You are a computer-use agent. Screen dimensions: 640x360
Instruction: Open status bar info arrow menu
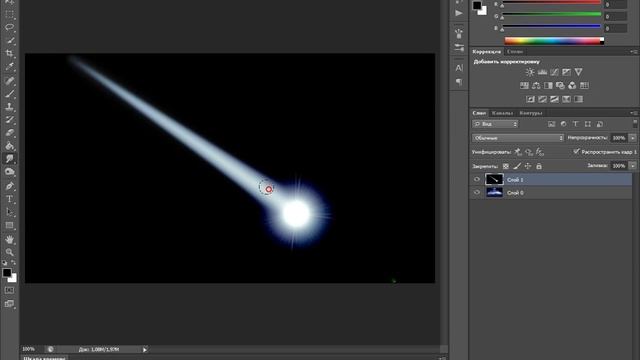(x=144, y=349)
